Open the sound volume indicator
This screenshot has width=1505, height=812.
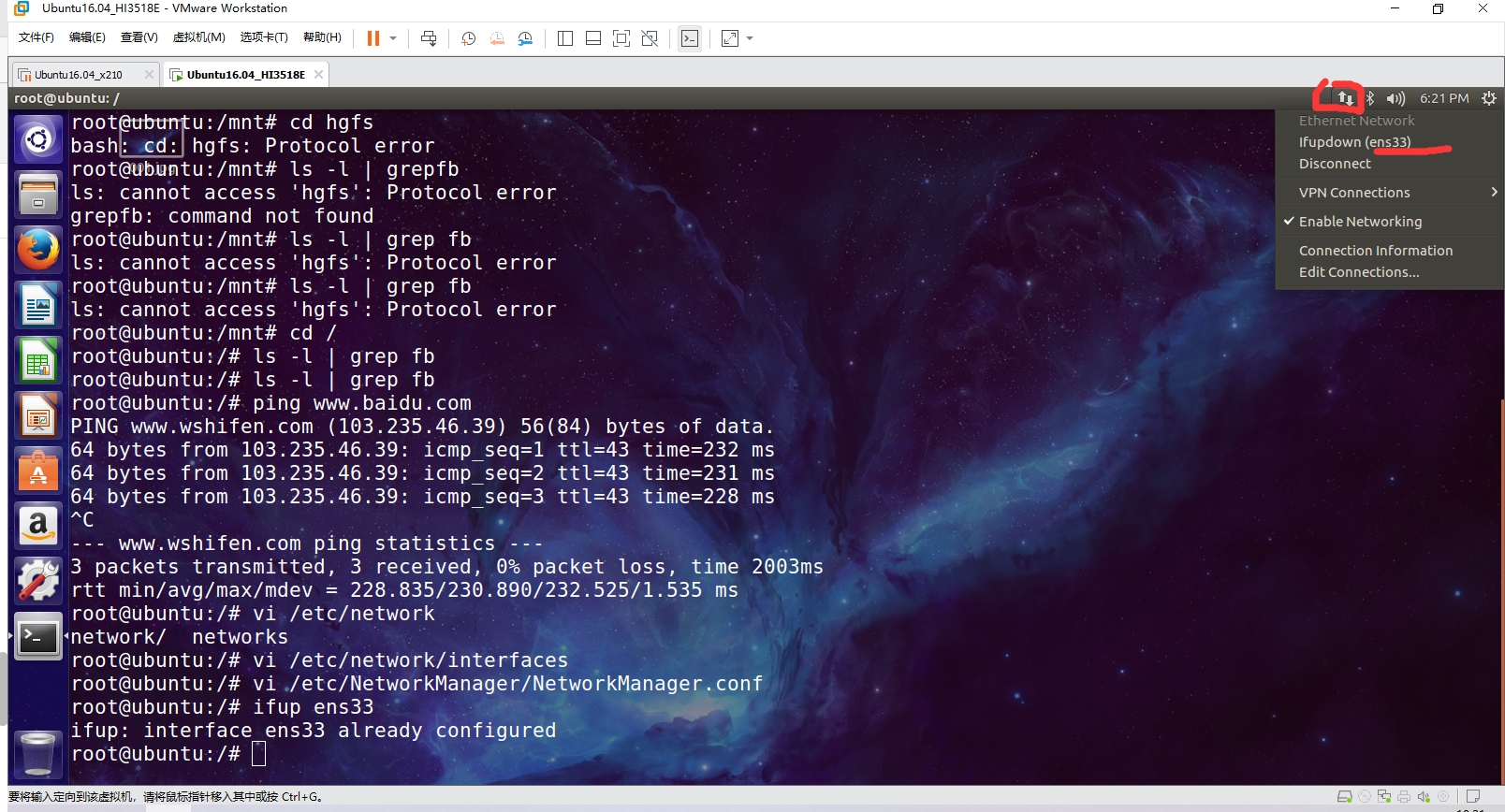[x=1395, y=98]
